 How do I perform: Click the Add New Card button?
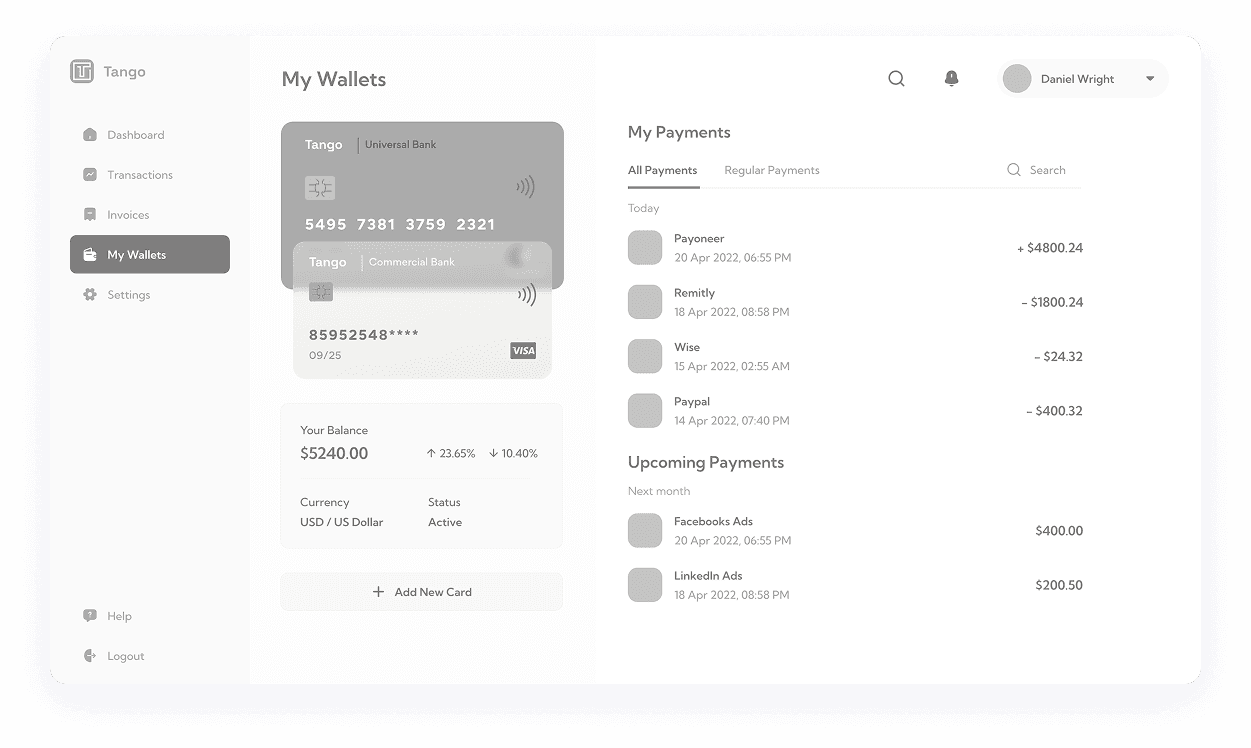(422, 591)
